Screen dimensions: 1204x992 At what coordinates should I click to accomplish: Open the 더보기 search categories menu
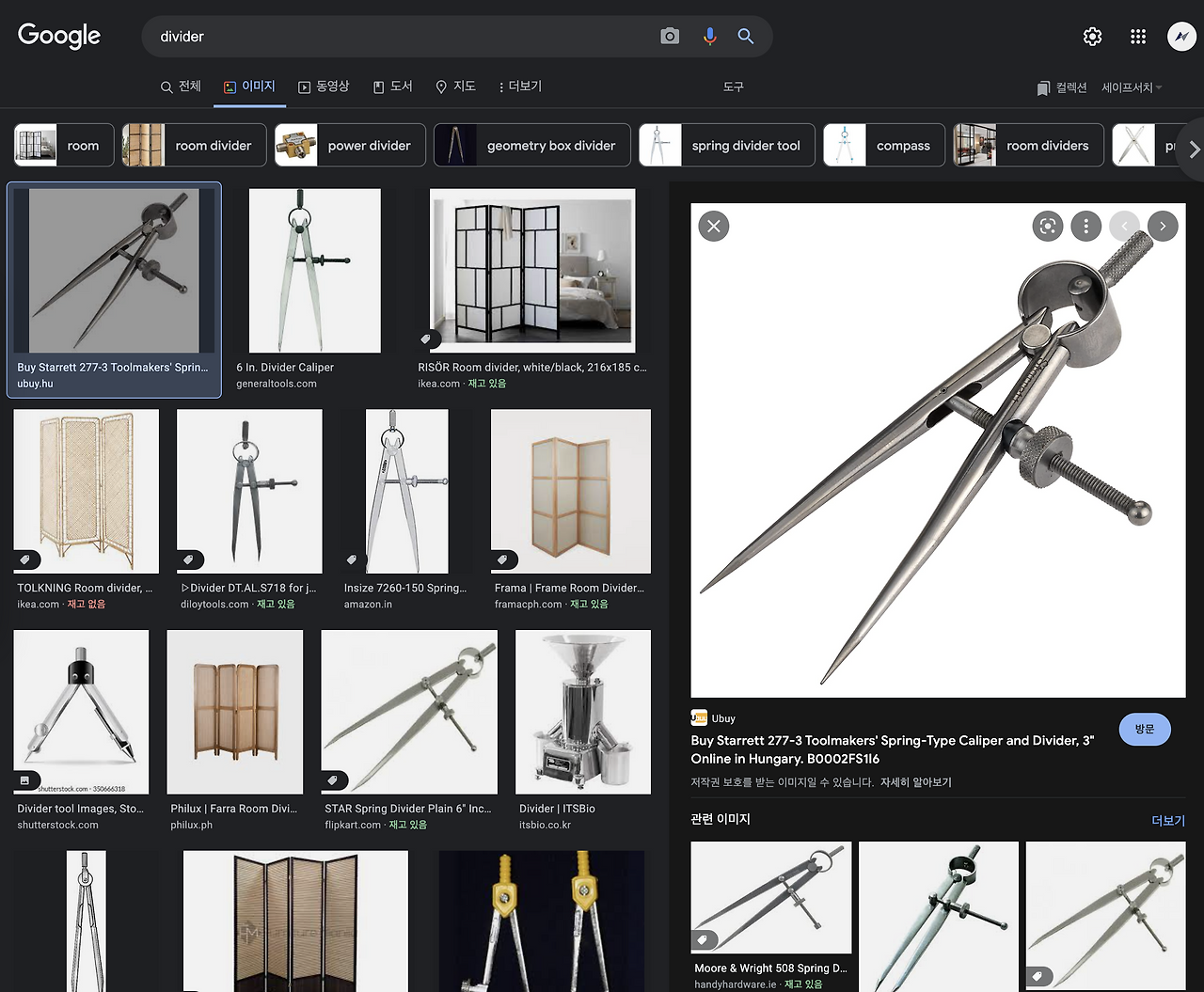click(519, 87)
